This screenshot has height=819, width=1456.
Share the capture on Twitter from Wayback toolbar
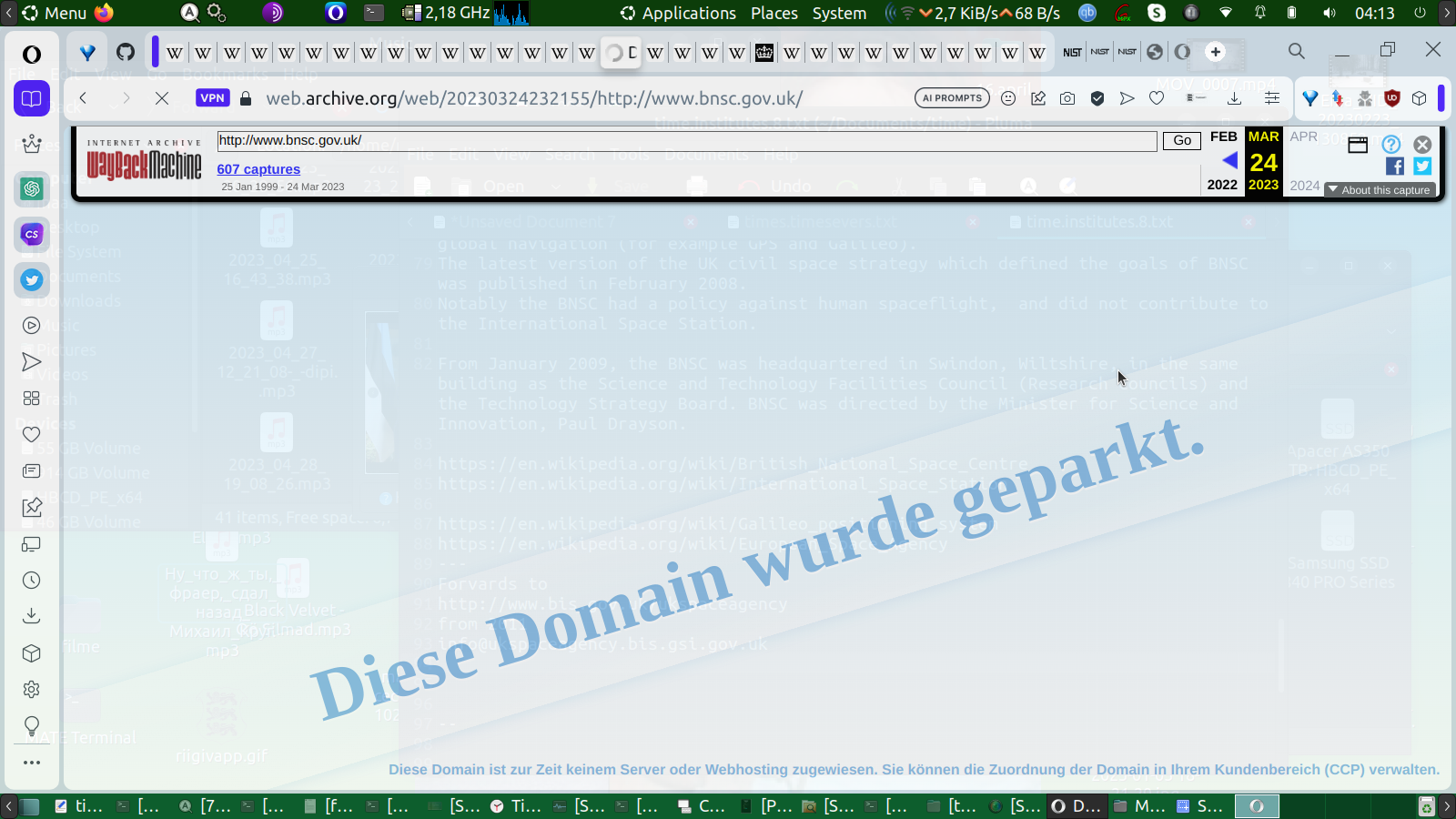(1422, 166)
